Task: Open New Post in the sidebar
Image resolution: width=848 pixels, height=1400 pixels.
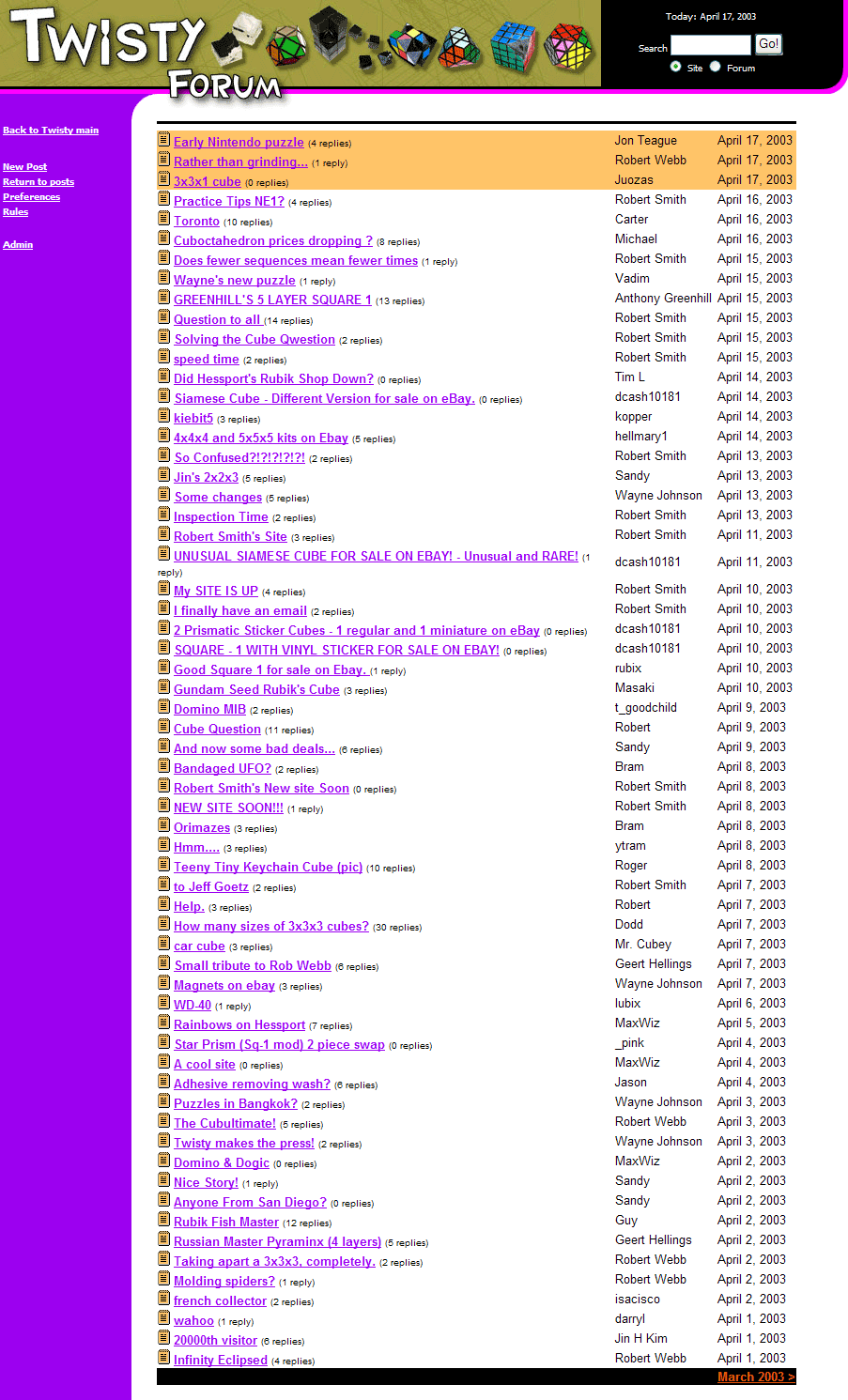Action: 24,167
